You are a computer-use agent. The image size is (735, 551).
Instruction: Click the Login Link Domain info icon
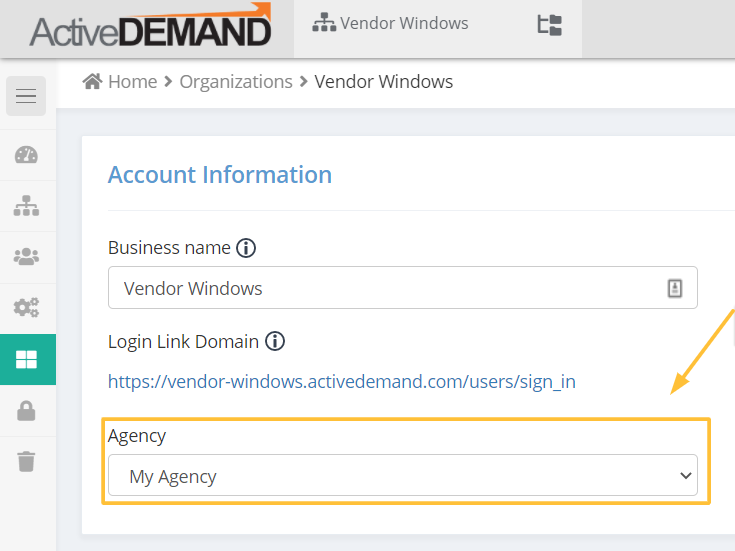click(275, 341)
